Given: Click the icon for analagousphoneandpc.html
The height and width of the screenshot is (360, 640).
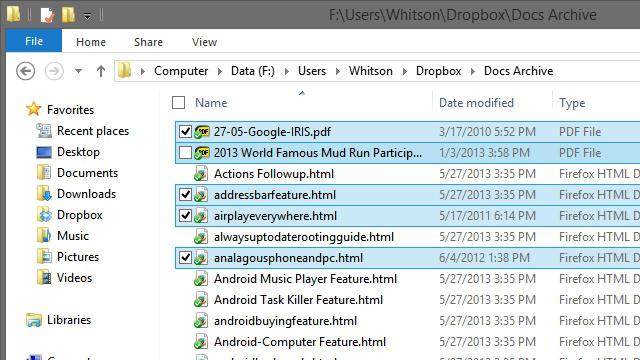Looking at the screenshot, I should coord(201,258).
